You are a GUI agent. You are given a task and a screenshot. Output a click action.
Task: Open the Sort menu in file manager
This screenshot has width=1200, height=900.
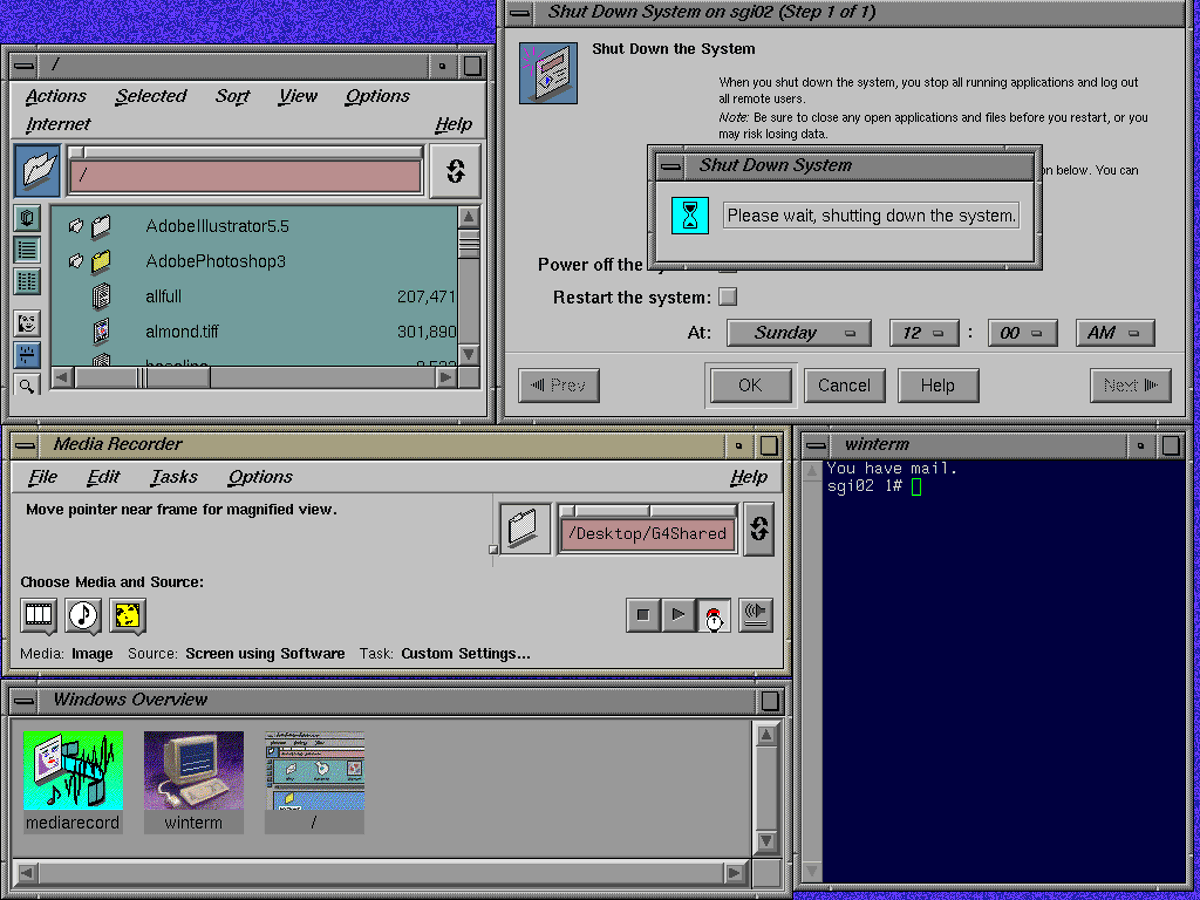[232, 97]
